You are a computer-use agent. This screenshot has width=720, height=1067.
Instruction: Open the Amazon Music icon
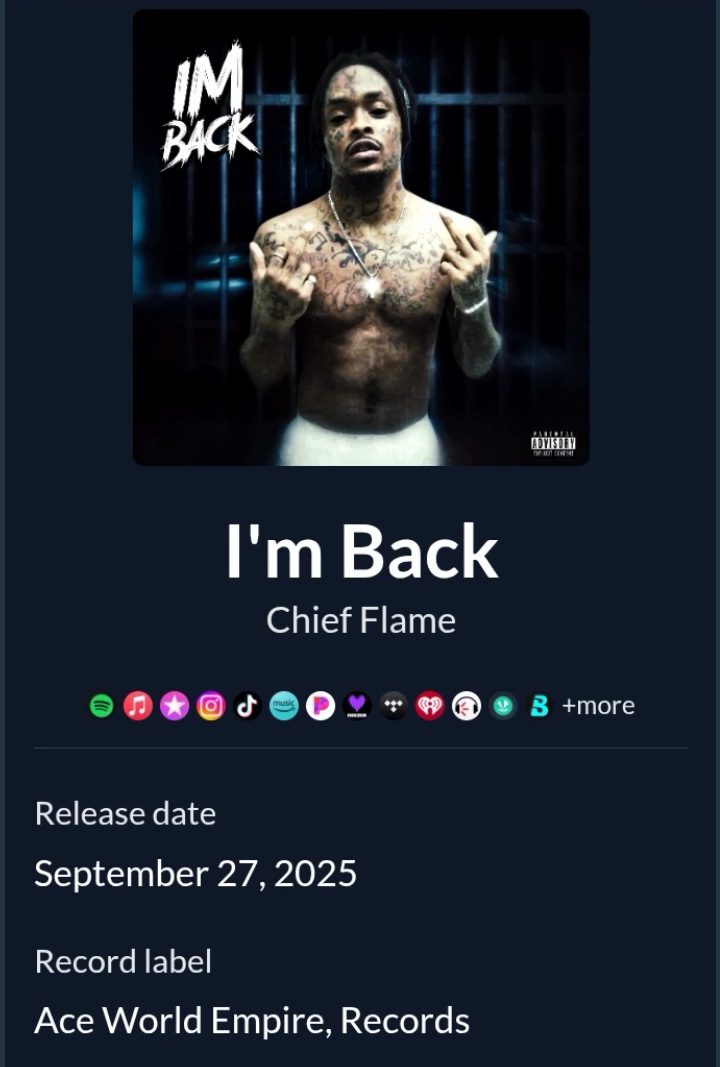(284, 706)
